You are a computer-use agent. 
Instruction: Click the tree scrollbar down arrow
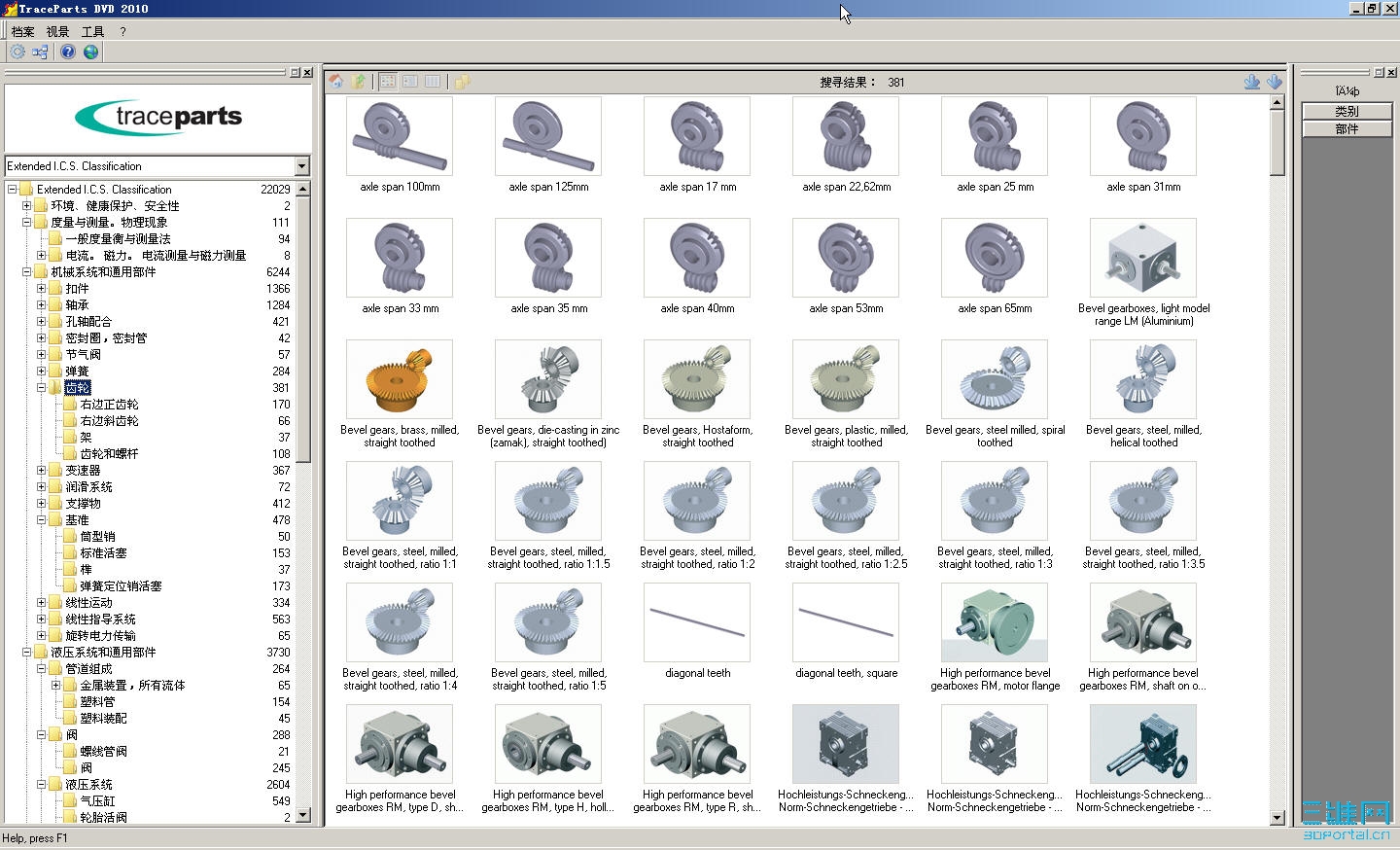[x=303, y=815]
